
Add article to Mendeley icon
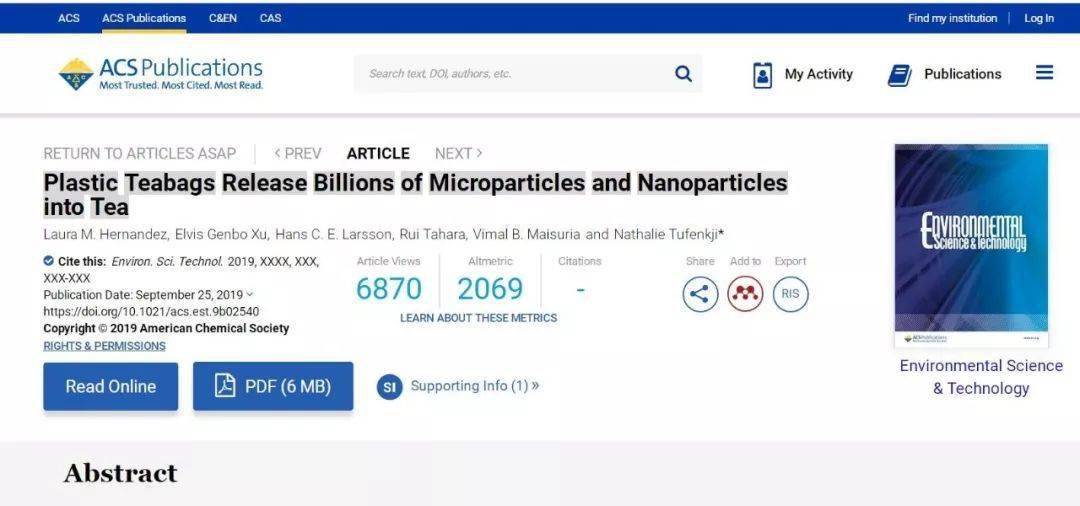[x=745, y=294]
